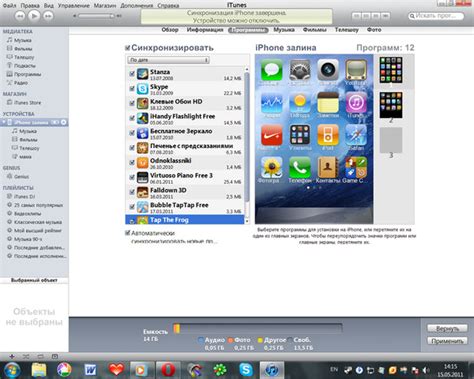Select the Camera icon on iPhone screen
Image resolution: width=474 pixels, height=379 pixels.
point(328,70)
